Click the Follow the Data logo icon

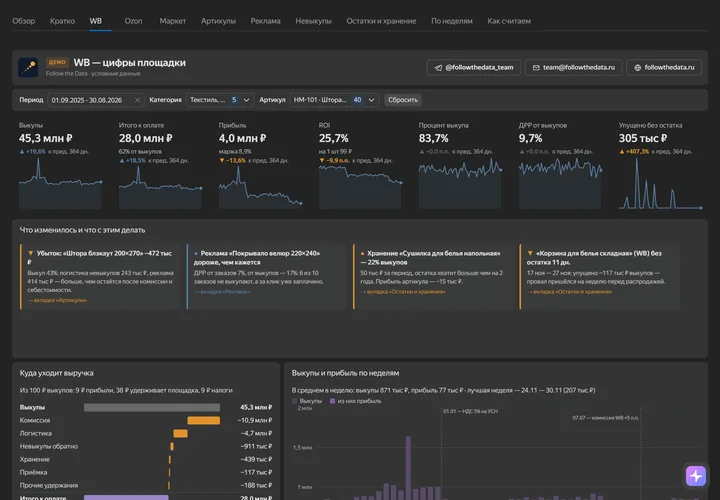click(28, 67)
